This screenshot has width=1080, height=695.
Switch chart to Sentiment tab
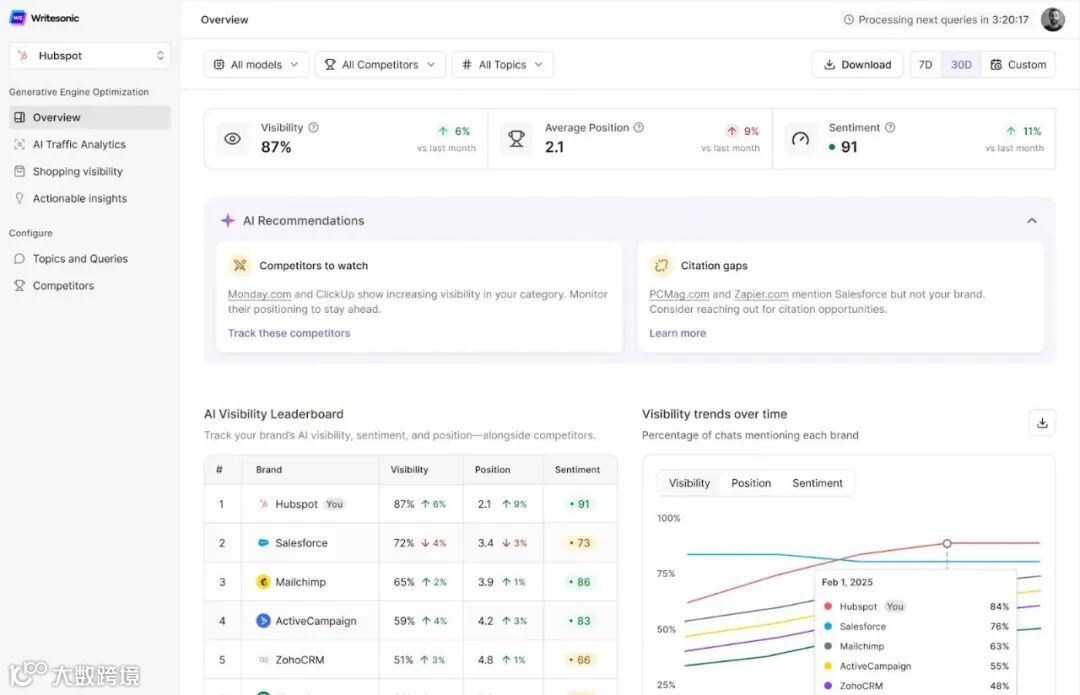coord(817,484)
